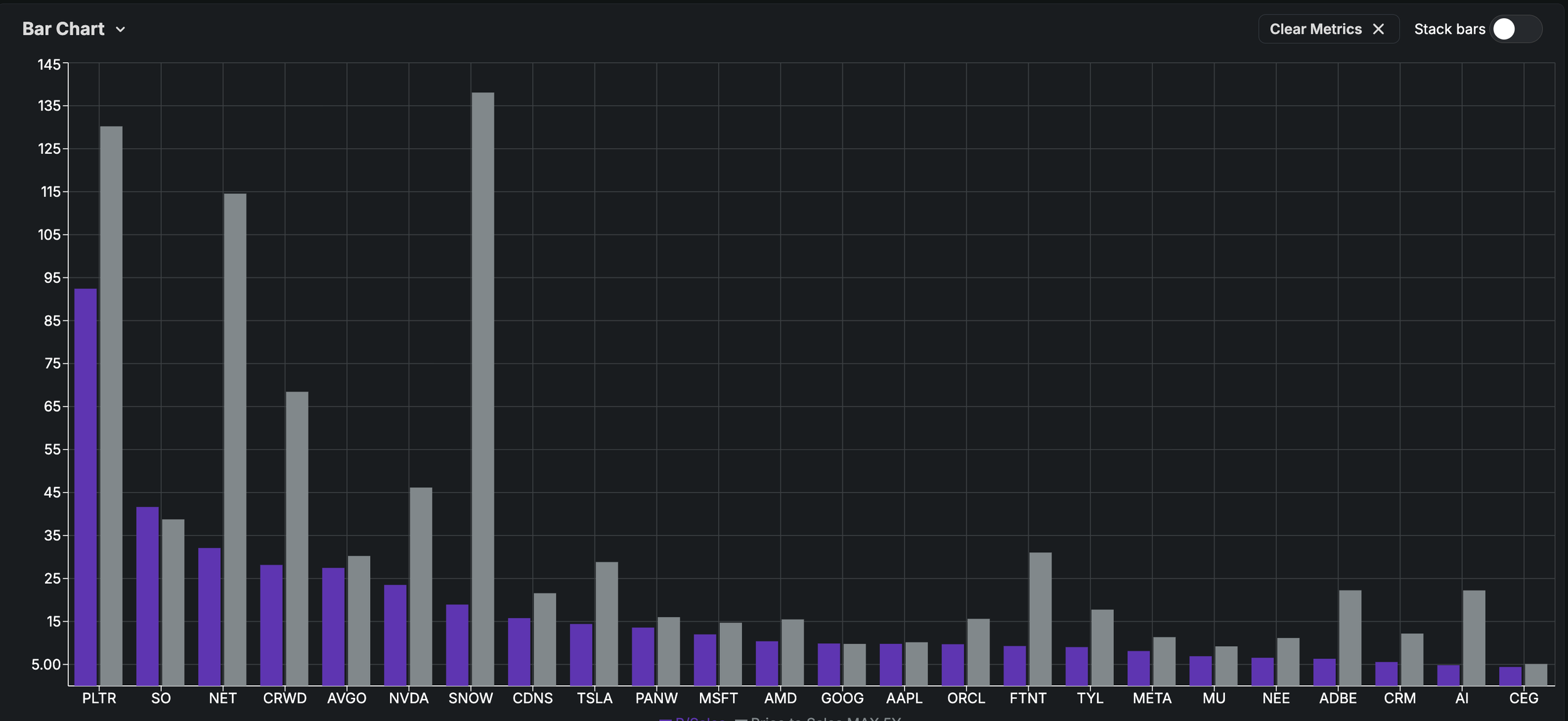Click the purple P/Sales legend swatch

tap(665, 719)
